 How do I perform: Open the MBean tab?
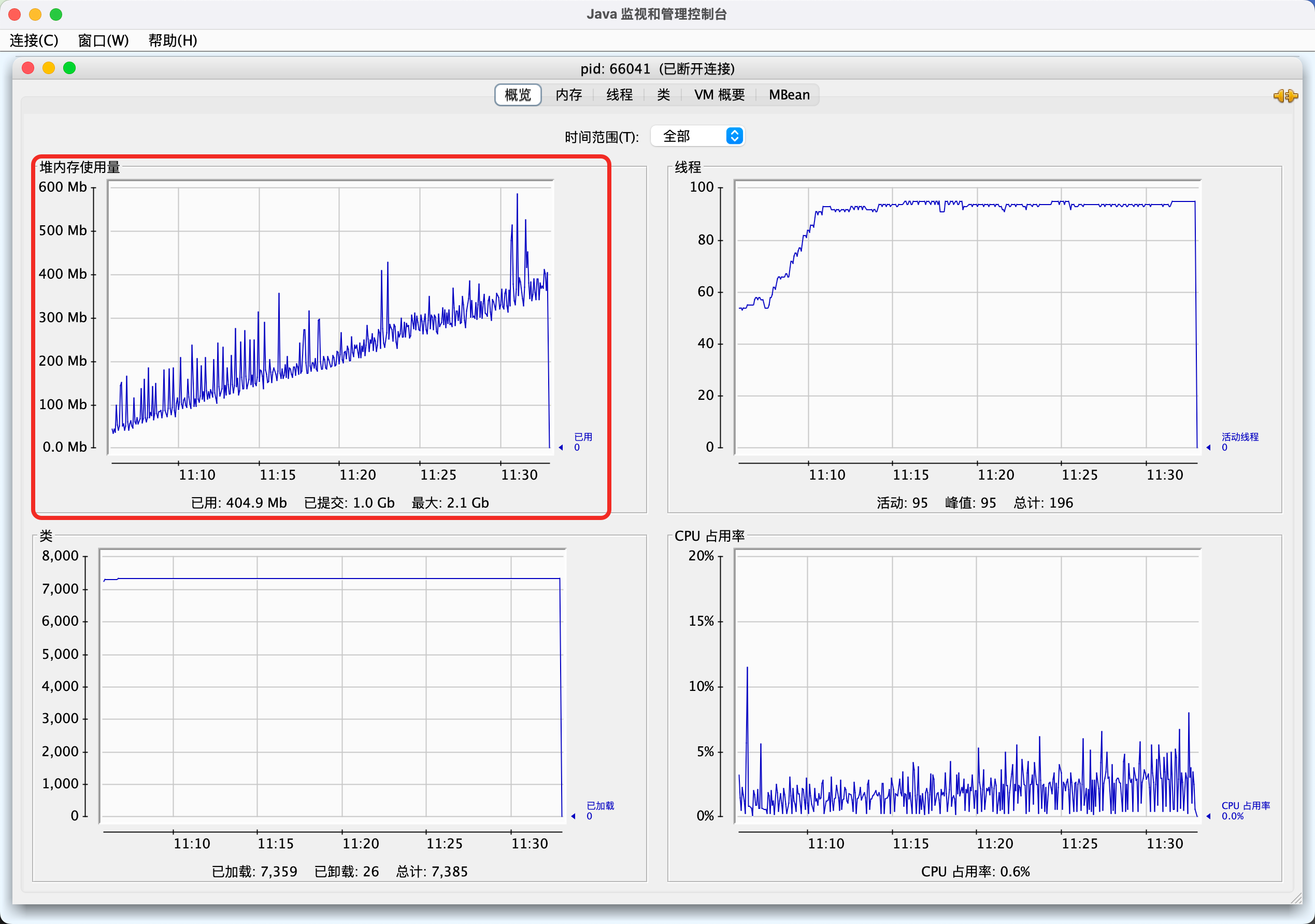789,95
